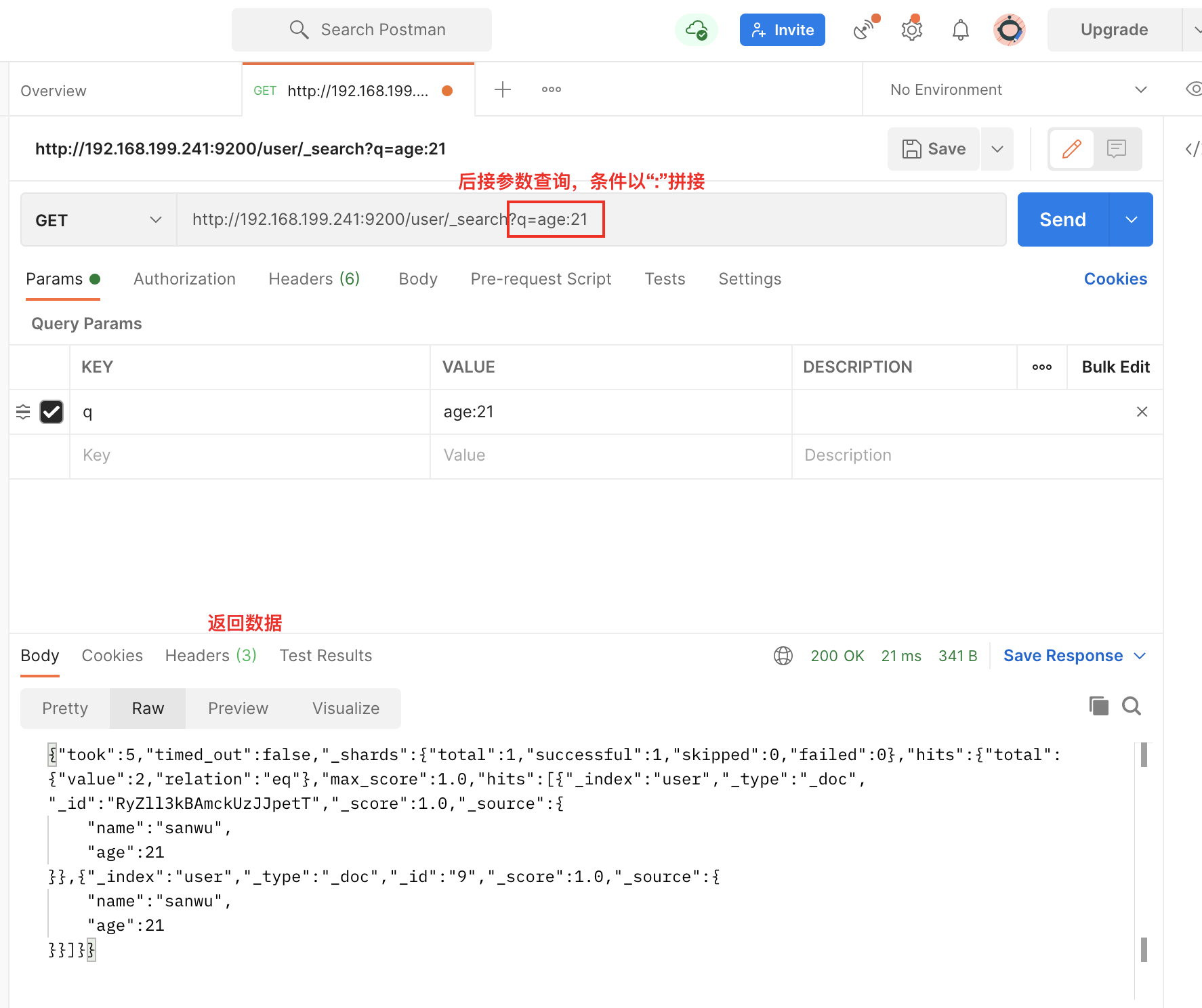This screenshot has width=1202, height=1008.
Task: Open the request Settings tab
Action: 749,279
